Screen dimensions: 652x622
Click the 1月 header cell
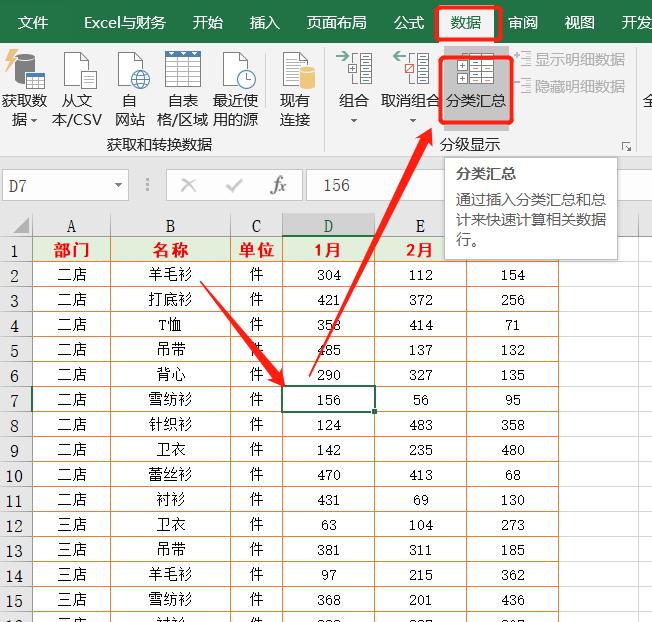(x=328, y=249)
